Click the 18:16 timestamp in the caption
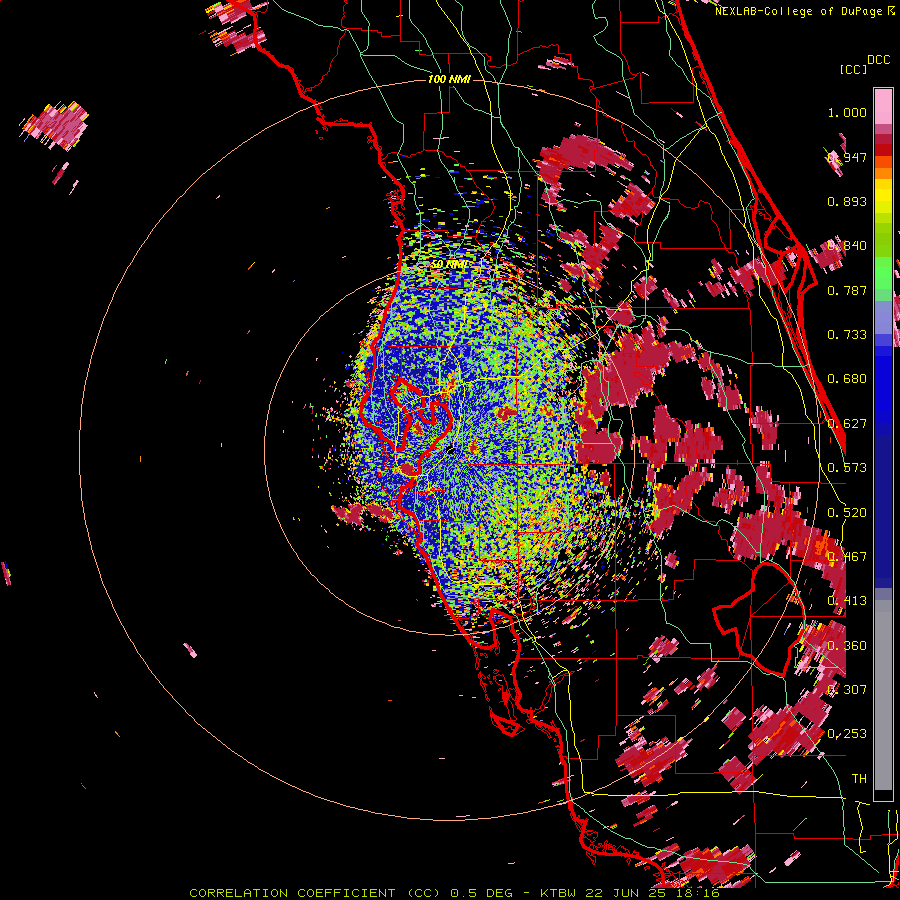This screenshot has width=900, height=900. coord(696,893)
